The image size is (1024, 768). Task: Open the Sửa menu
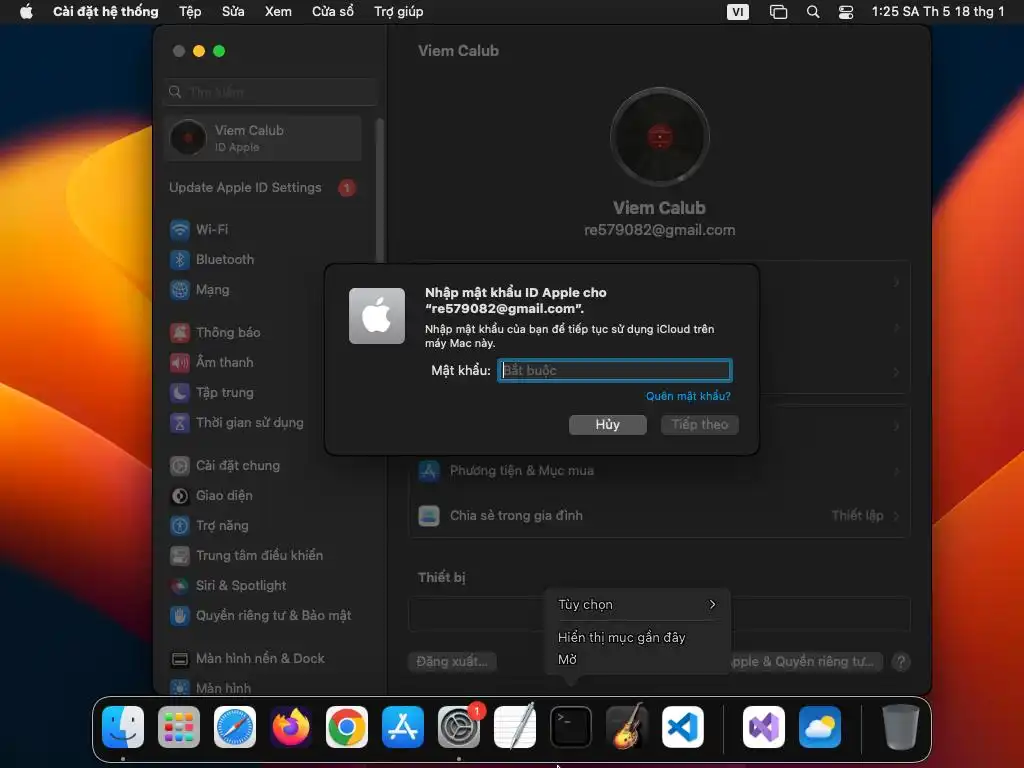pyautogui.click(x=233, y=12)
